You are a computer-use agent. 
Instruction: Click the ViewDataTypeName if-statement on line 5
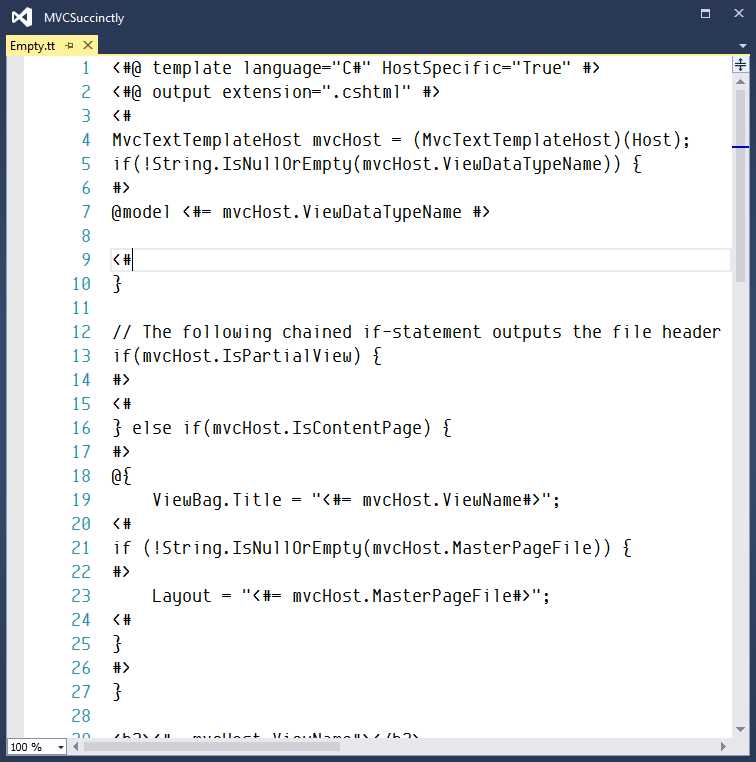pyautogui.click(x=377, y=164)
